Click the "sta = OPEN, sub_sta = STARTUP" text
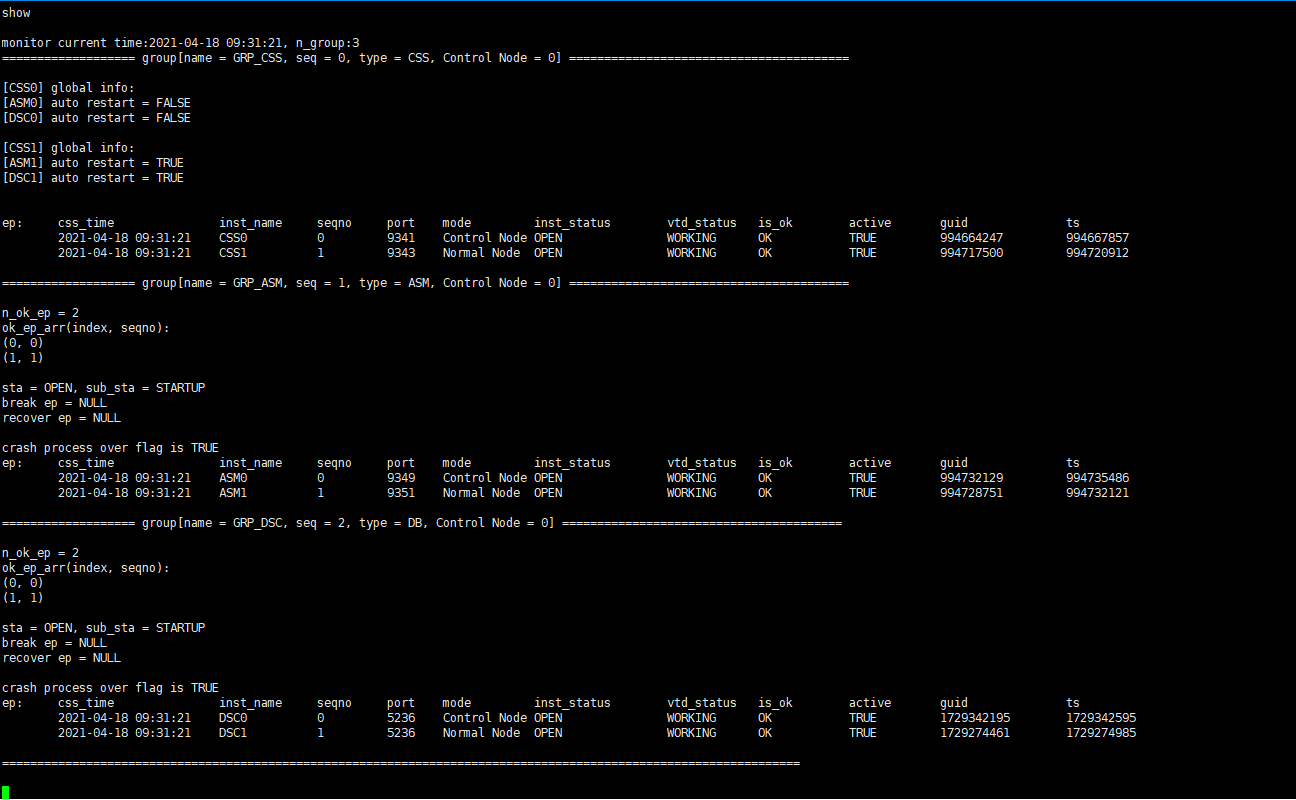This screenshot has height=800, width=1296. click(x=104, y=387)
